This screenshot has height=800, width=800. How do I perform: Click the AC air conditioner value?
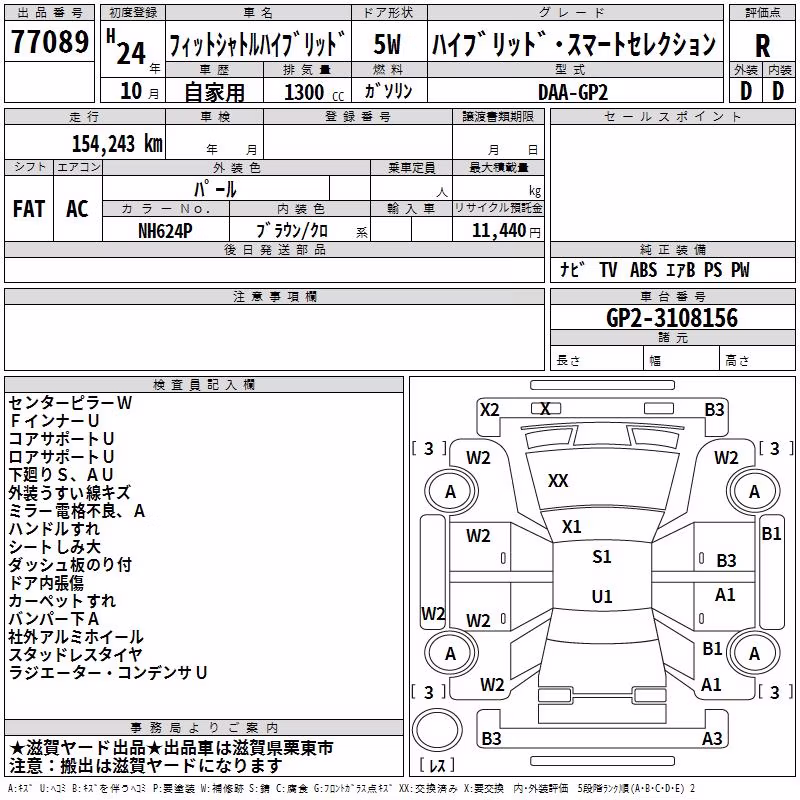[x=77, y=209]
